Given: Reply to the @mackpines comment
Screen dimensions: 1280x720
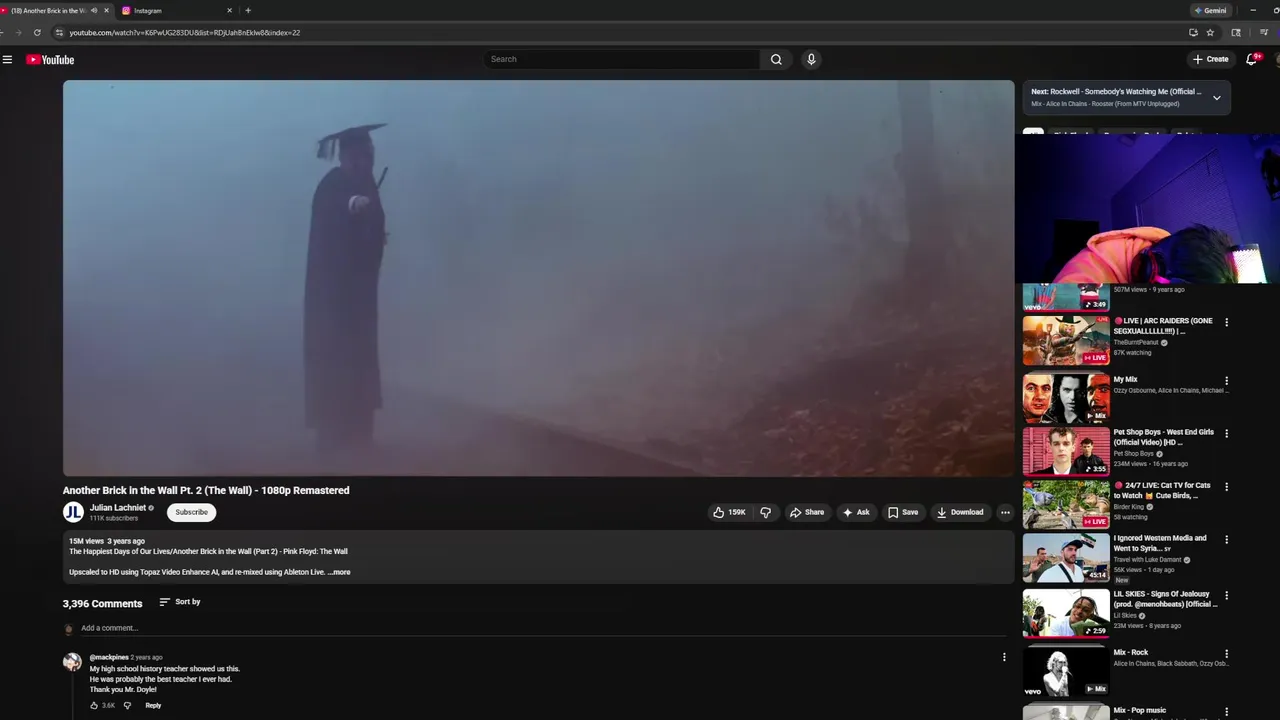Looking at the screenshot, I should tap(153, 705).
